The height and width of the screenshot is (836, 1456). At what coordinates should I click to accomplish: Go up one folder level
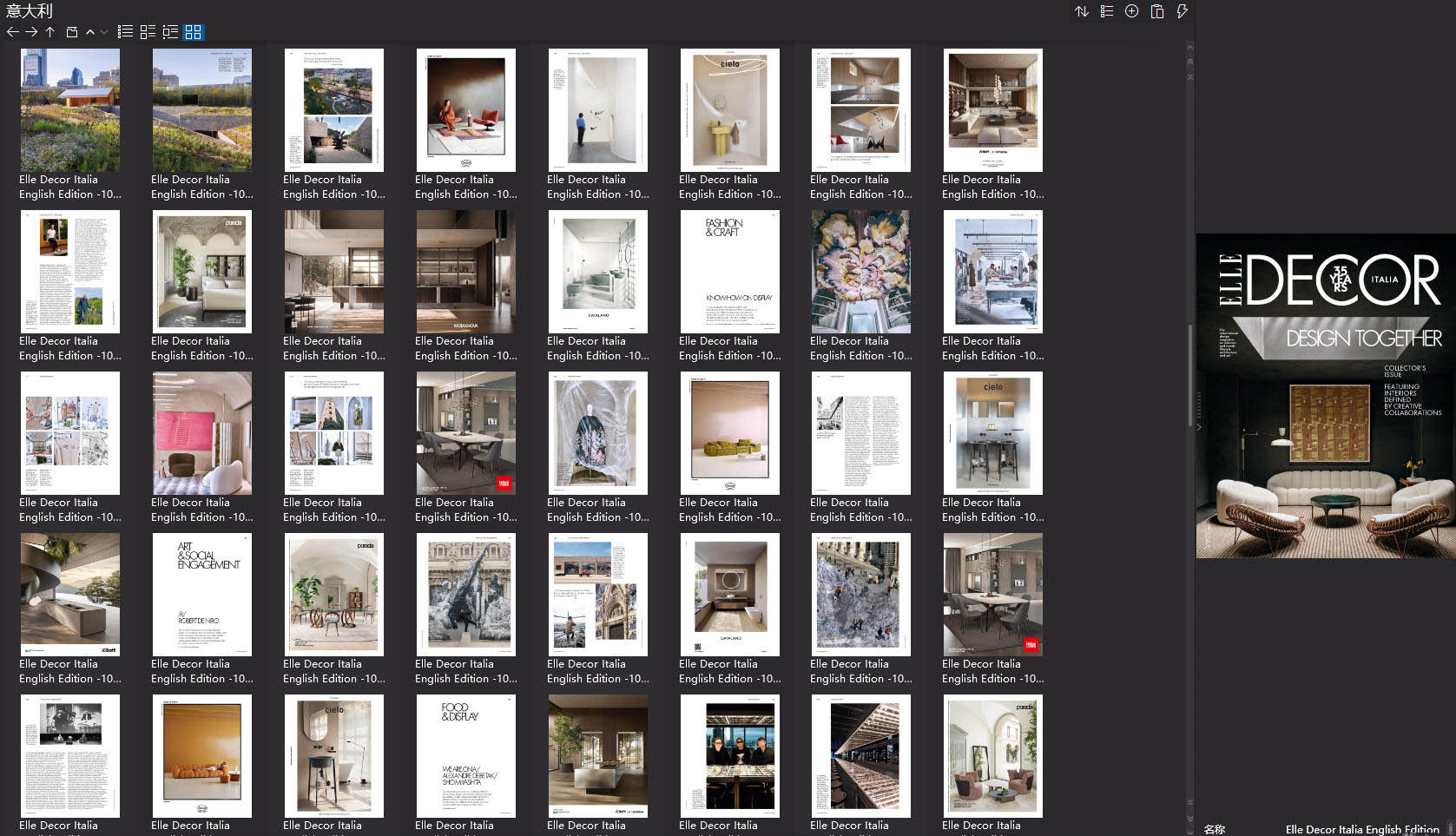[x=49, y=32]
